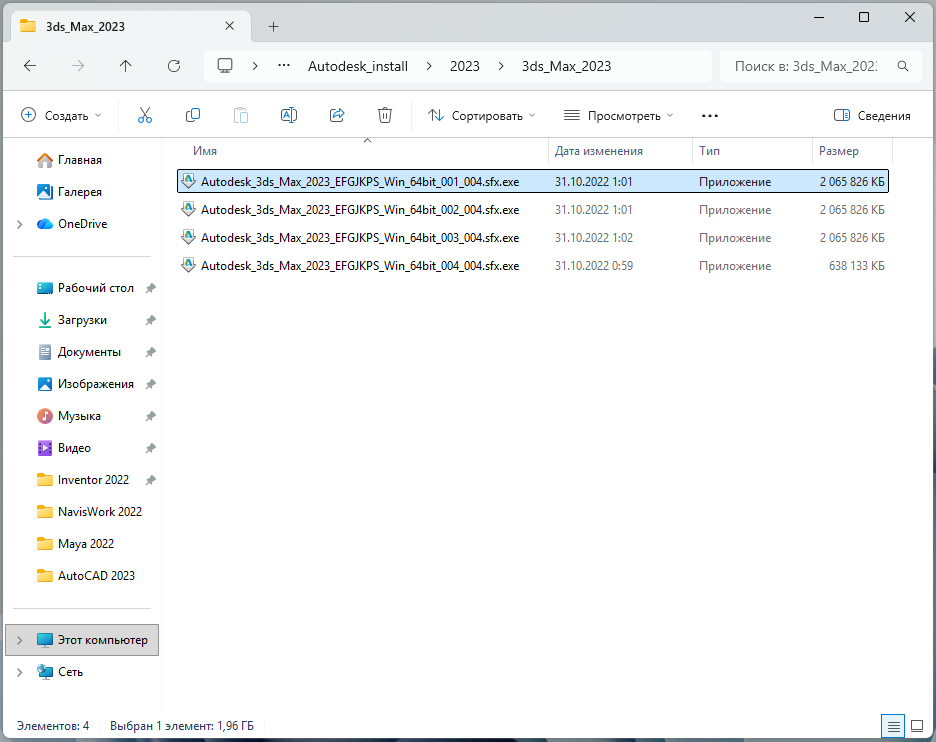Expand the Этот компьютер tree node
The width and height of the screenshot is (936, 742).
pyautogui.click(x=20, y=640)
